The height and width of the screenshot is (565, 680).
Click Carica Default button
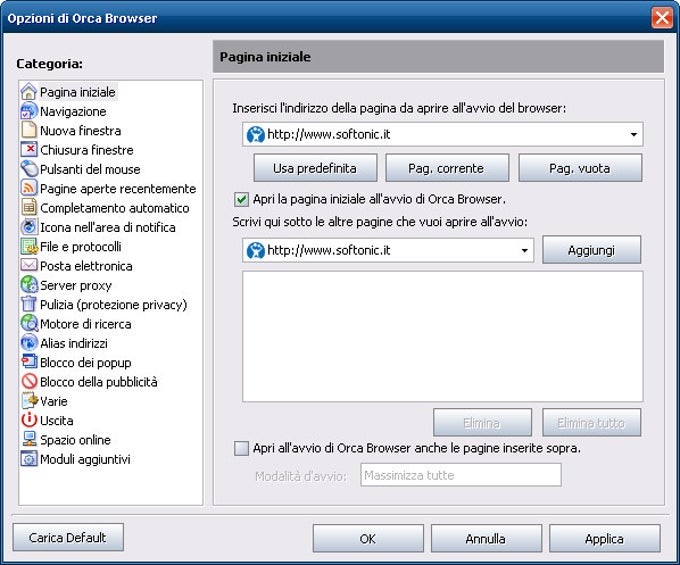pos(68,537)
